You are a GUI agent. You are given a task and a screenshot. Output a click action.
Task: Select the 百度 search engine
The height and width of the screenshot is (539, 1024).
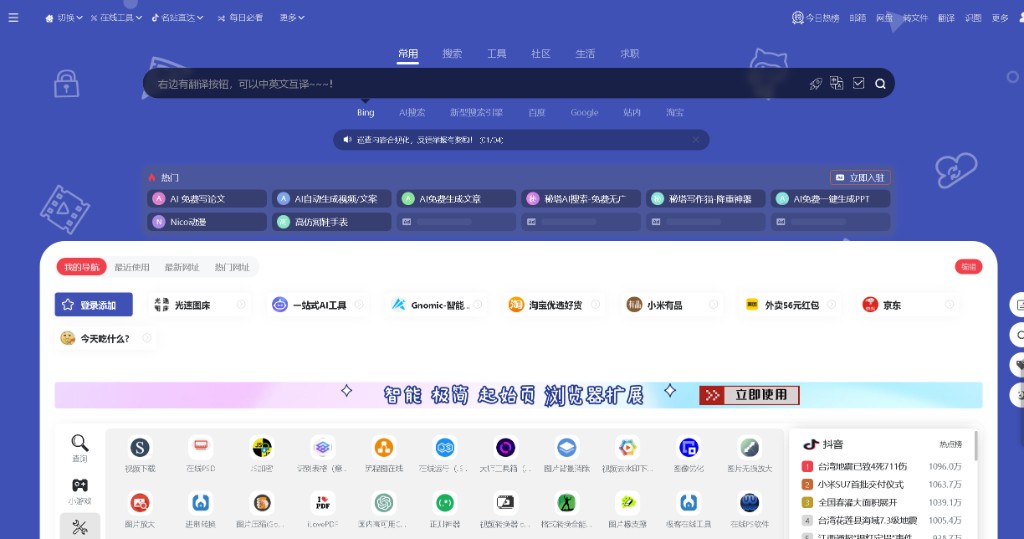(x=537, y=112)
